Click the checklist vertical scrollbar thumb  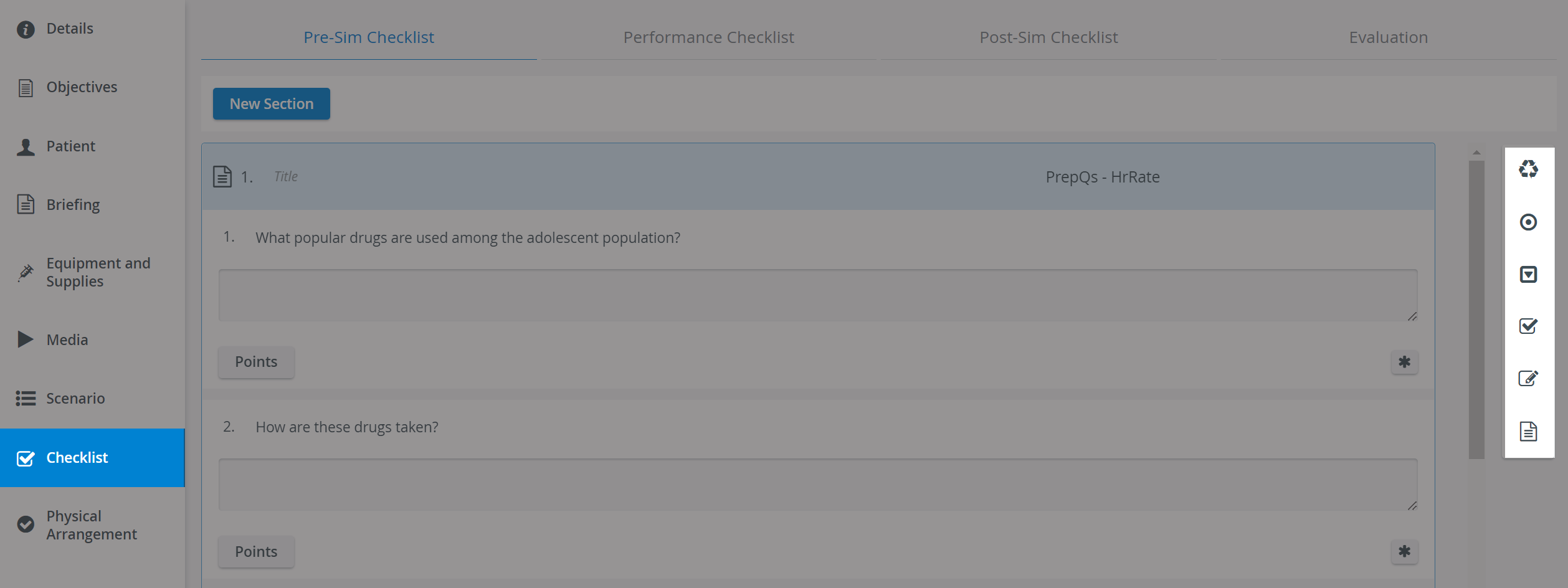click(1476, 310)
